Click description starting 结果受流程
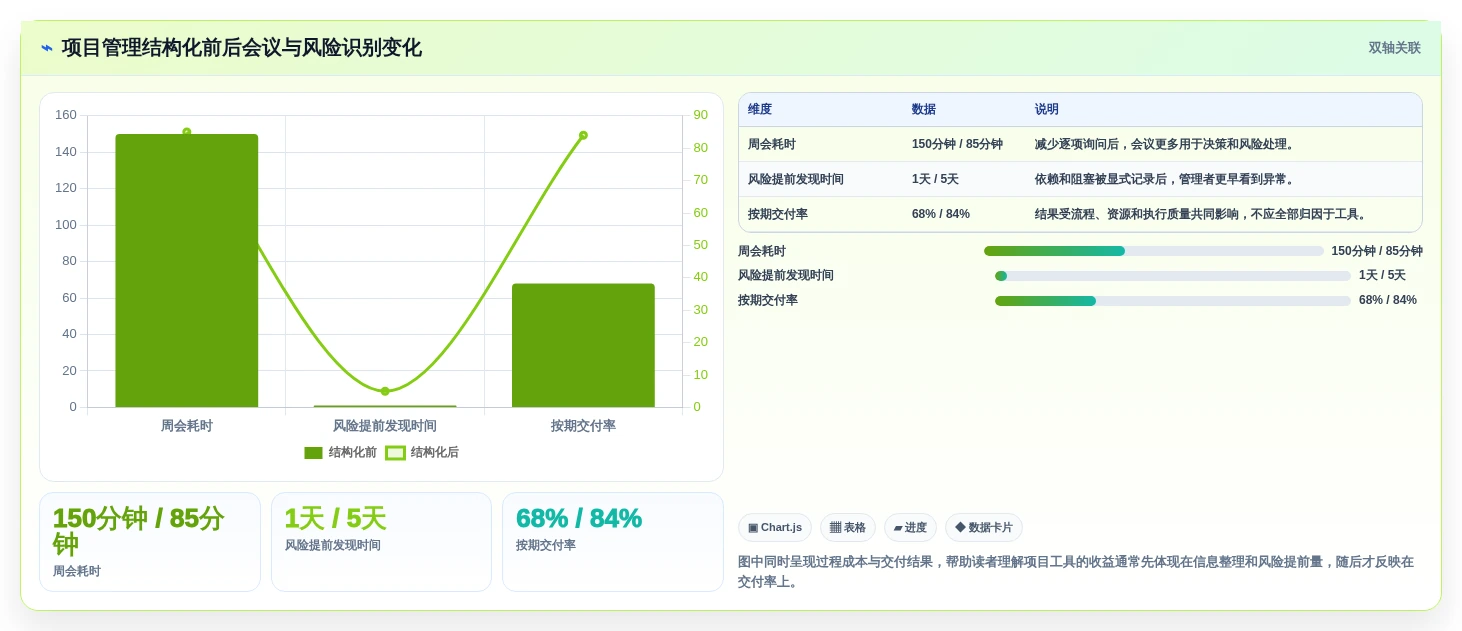This screenshot has height=631, width=1462. (1202, 214)
